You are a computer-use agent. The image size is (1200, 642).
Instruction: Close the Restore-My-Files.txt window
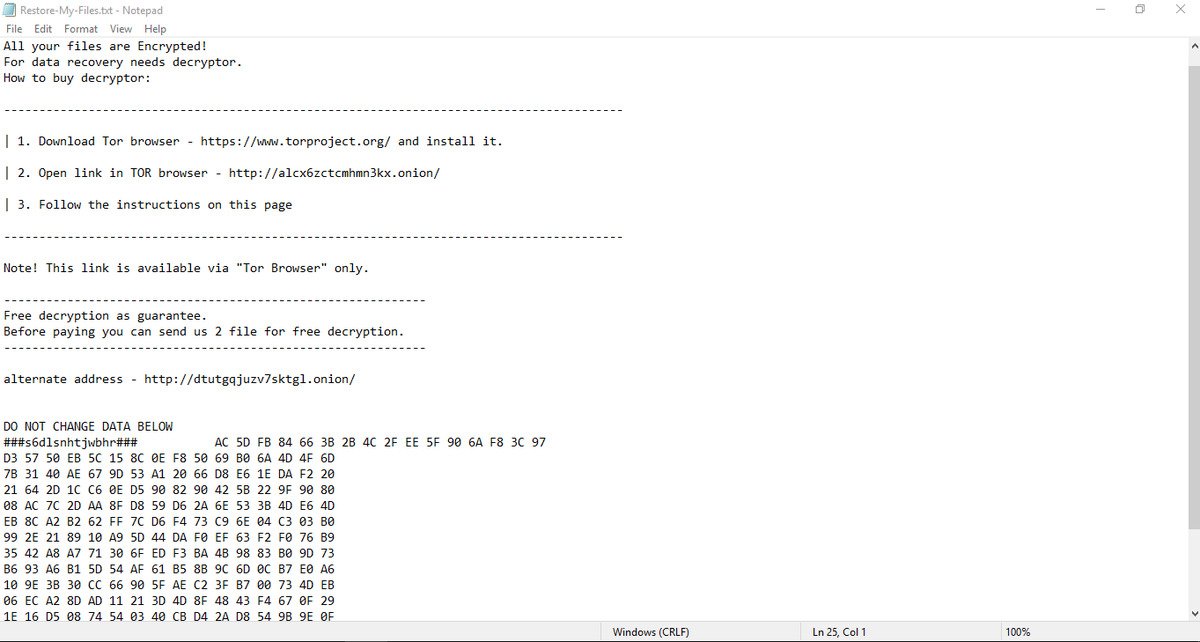1183,9
